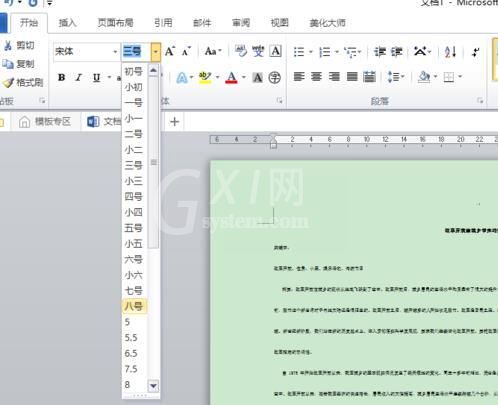
Task: Select font size 二号
Action: coord(135,134)
